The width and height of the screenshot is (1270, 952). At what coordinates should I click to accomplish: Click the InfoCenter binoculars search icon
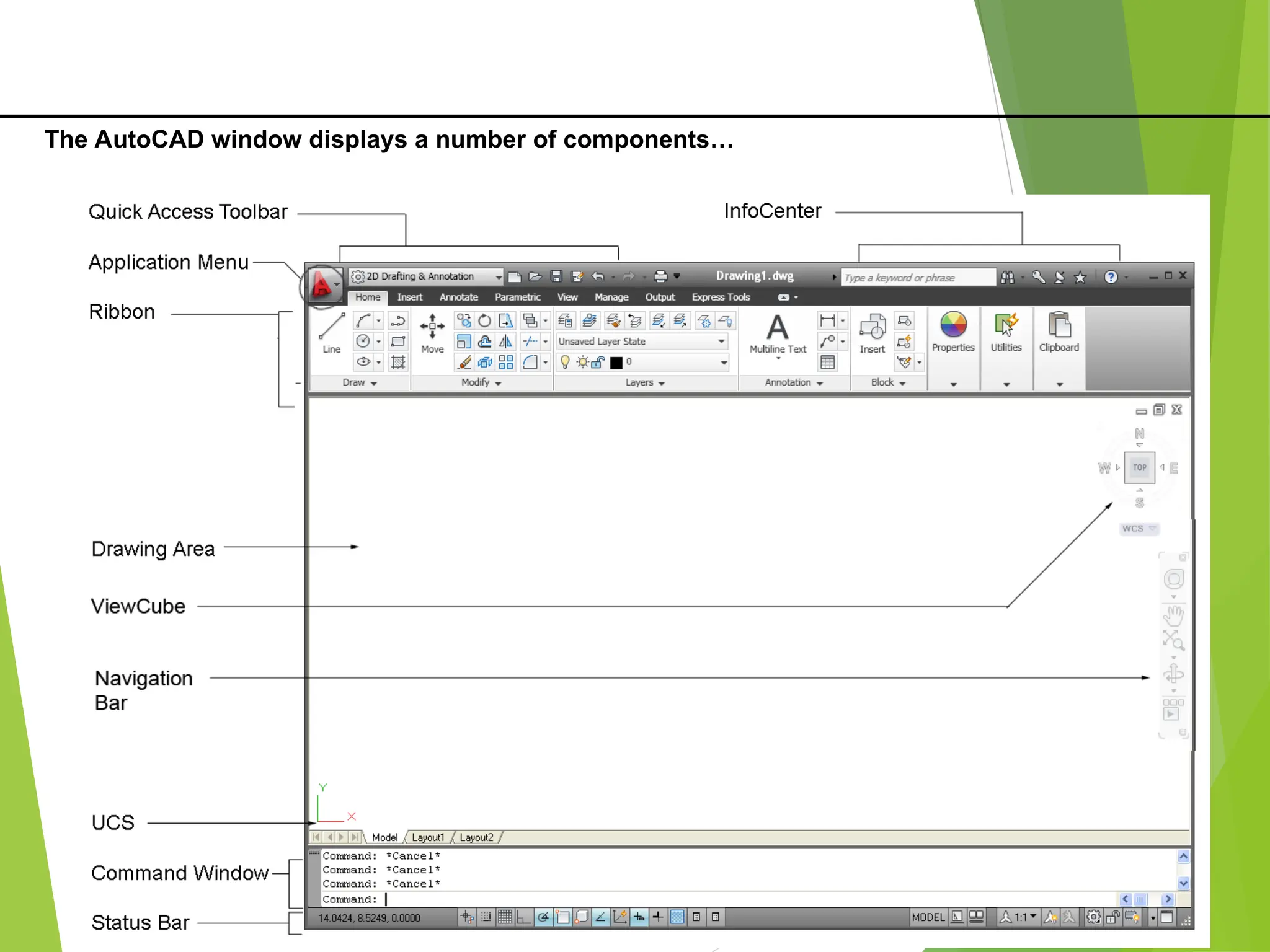tap(1008, 277)
